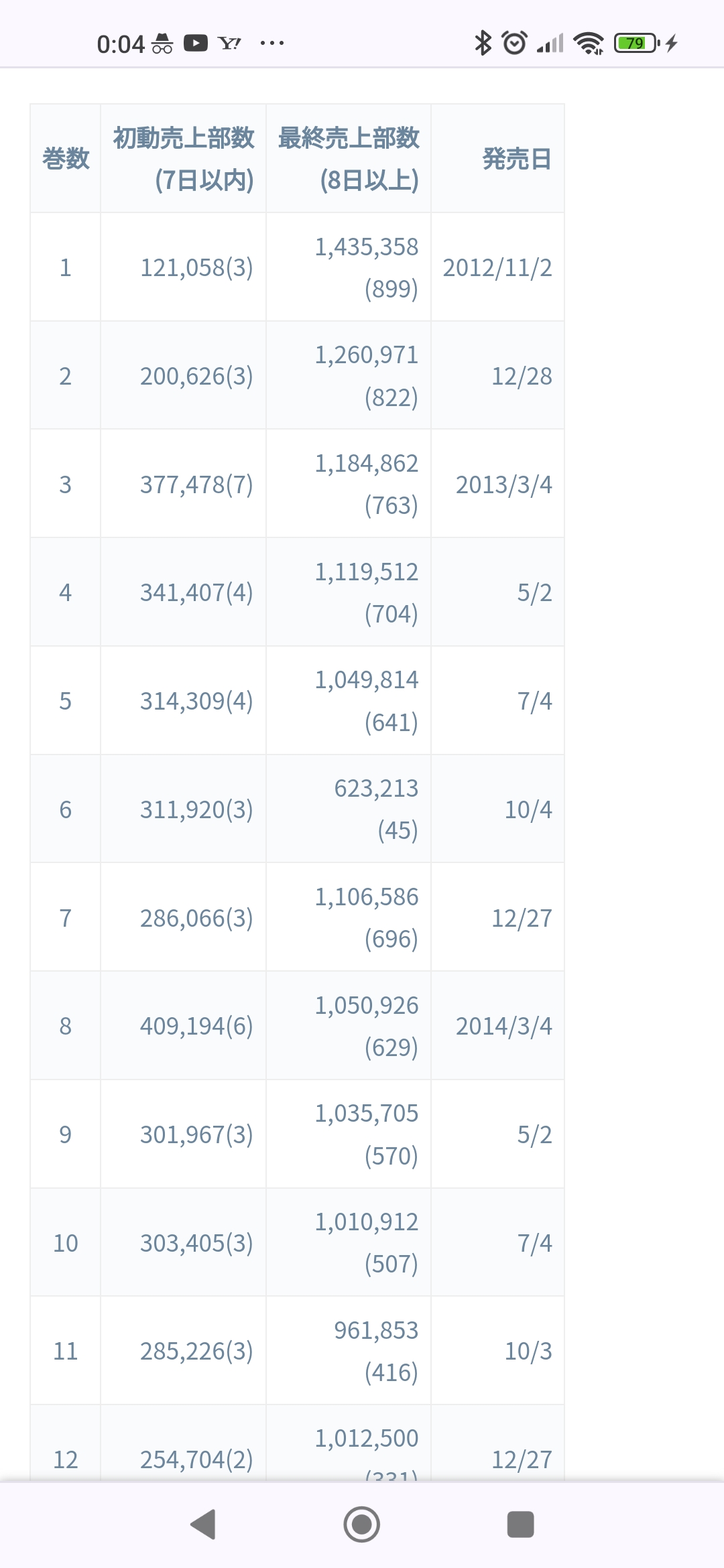The image size is (724, 1568).
Task: Tap the status bar clock showing 0:04
Action: (121, 44)
